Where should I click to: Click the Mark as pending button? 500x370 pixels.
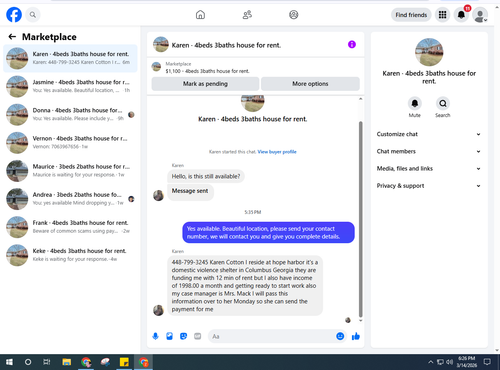click(x=205, y=84)
